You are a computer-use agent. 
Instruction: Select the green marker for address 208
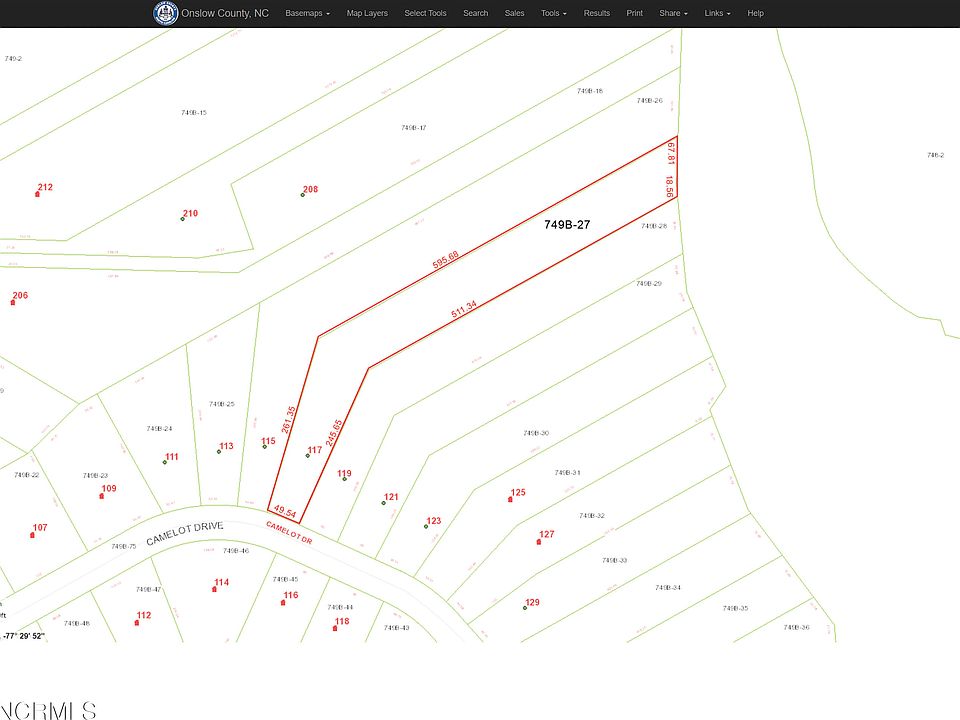point(302,195)
